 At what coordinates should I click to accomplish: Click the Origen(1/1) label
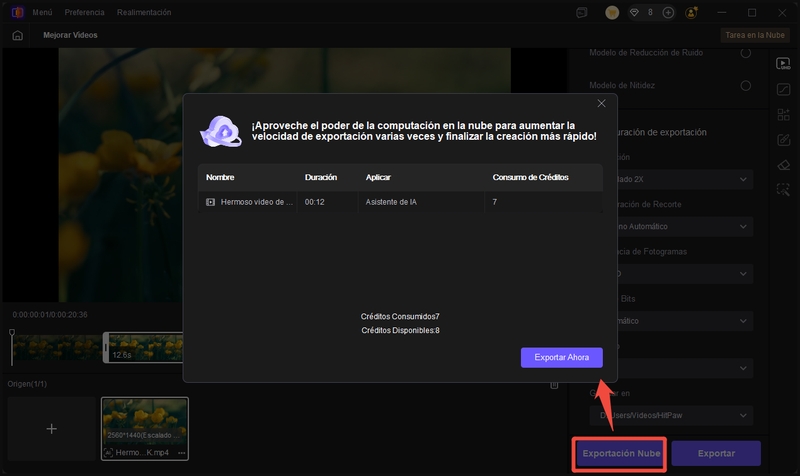(27, 384)
